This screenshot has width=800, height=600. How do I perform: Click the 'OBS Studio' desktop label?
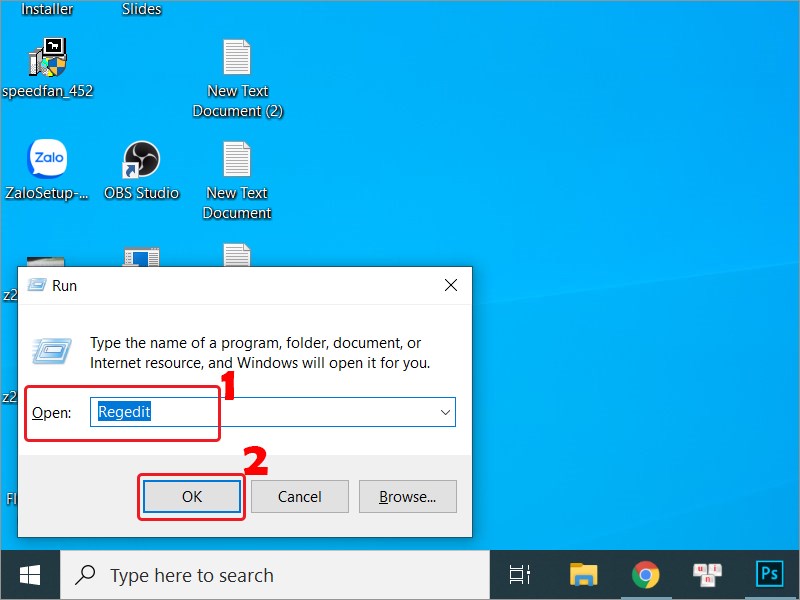click(141, 193)
